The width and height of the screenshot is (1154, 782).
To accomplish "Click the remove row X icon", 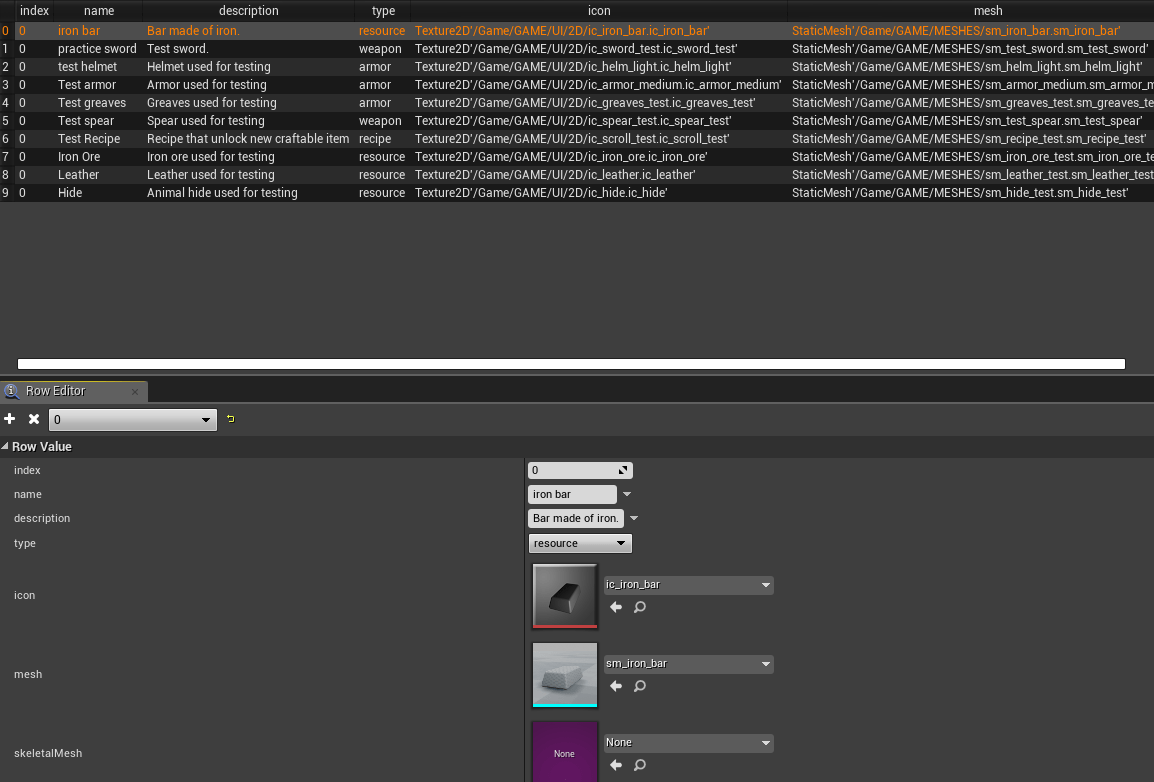I will pyautogui.click(x=34, y=419).
